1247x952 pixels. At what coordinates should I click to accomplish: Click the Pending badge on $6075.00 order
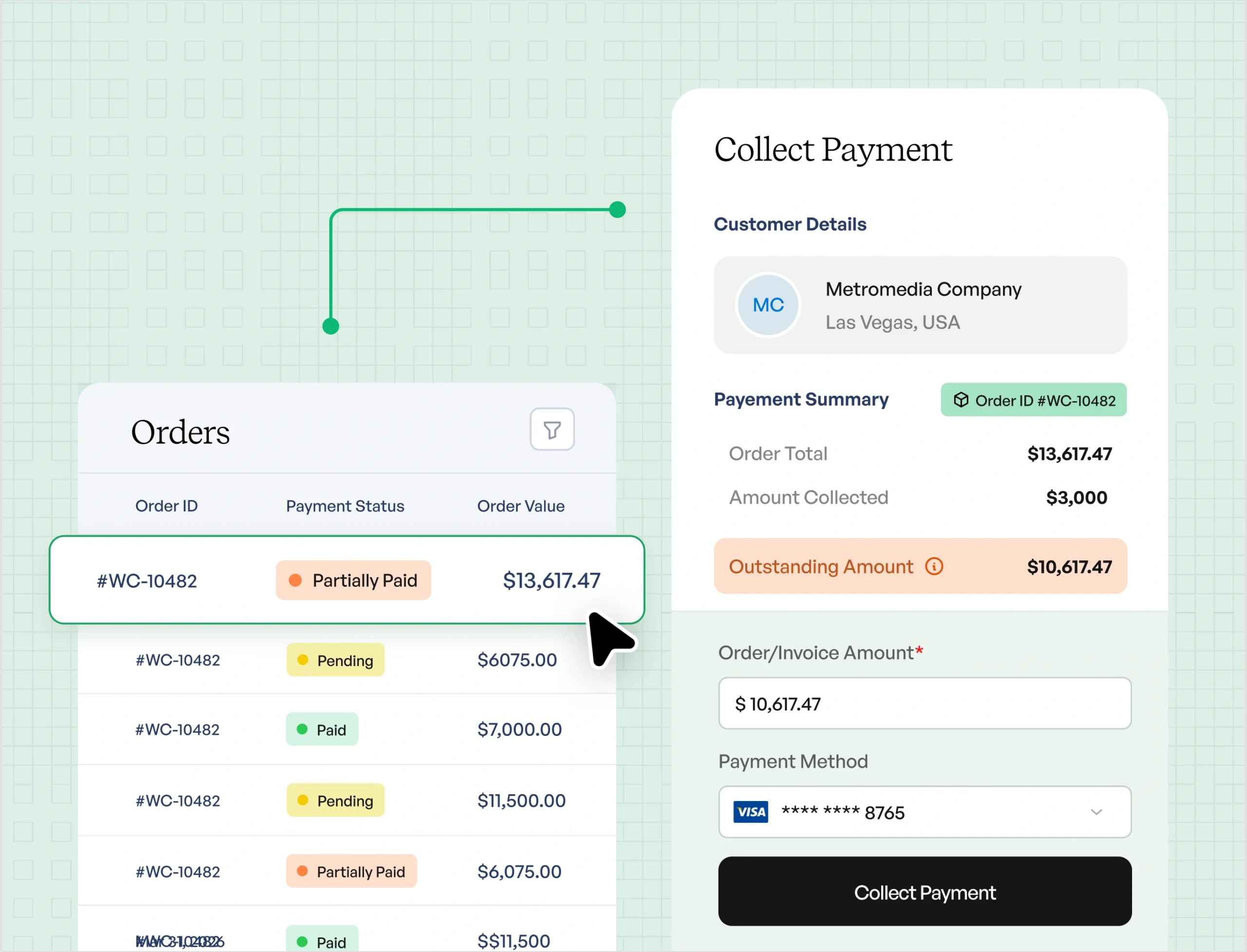[x=335, y=660]
